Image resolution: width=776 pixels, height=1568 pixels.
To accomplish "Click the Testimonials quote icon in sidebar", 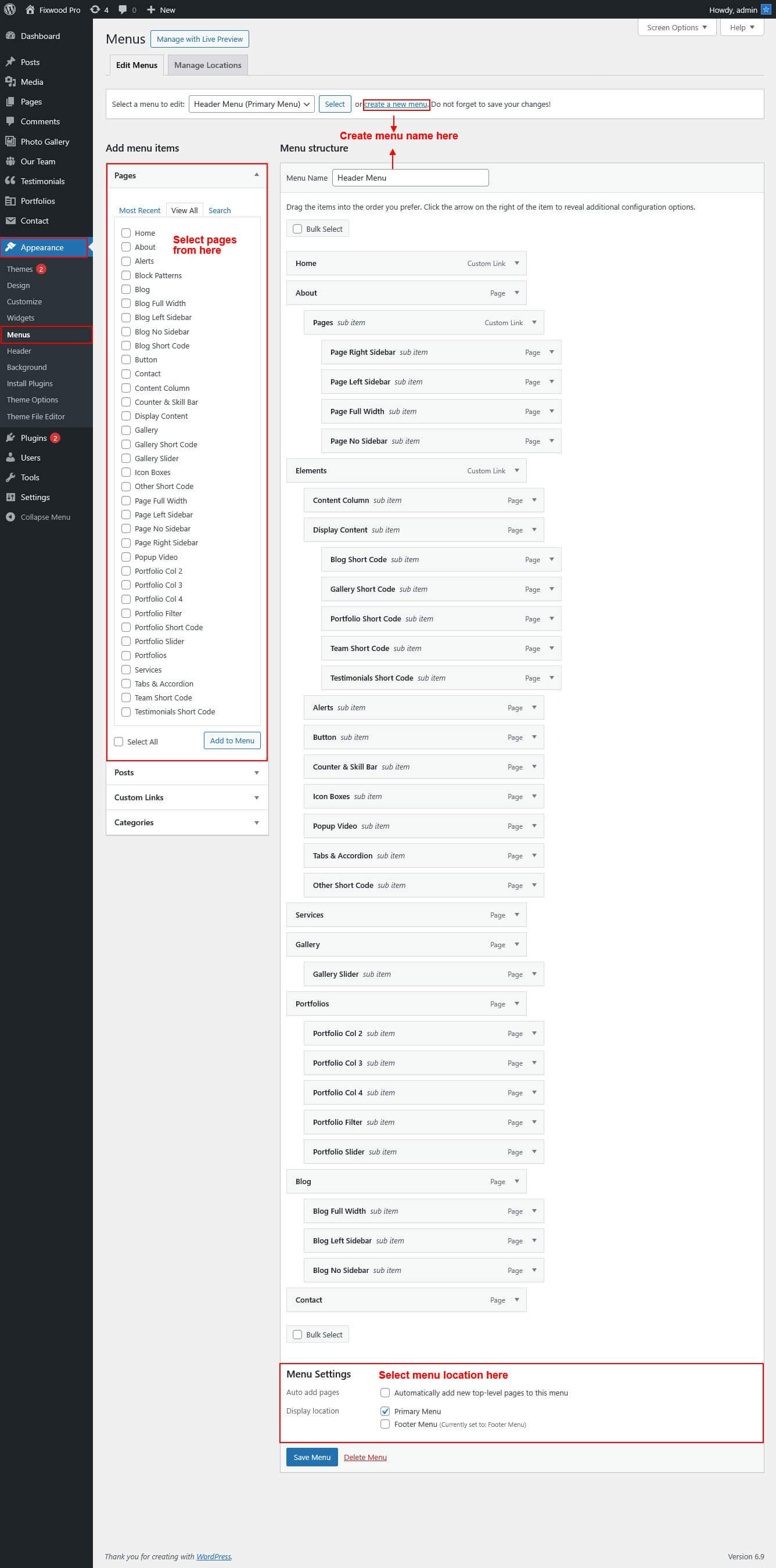I will coord(10,181).
